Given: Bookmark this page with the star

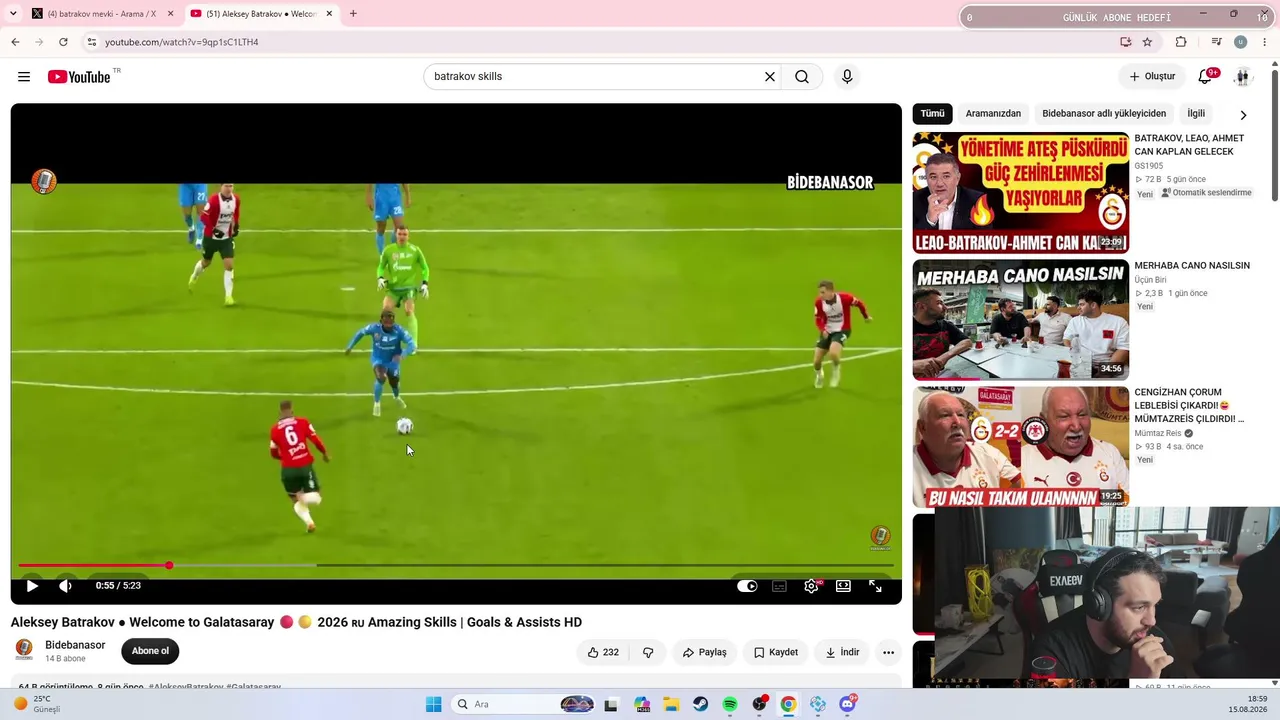Looking at the screenshot, I should [1147, 42].
